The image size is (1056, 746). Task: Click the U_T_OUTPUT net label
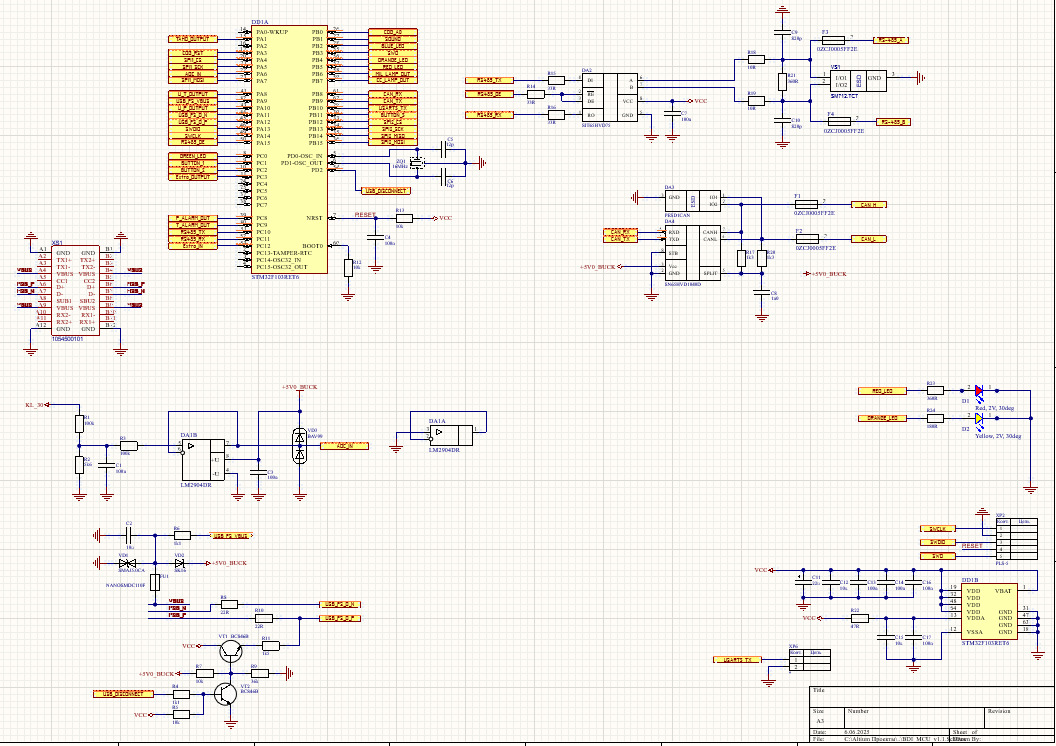coord(193,94)
